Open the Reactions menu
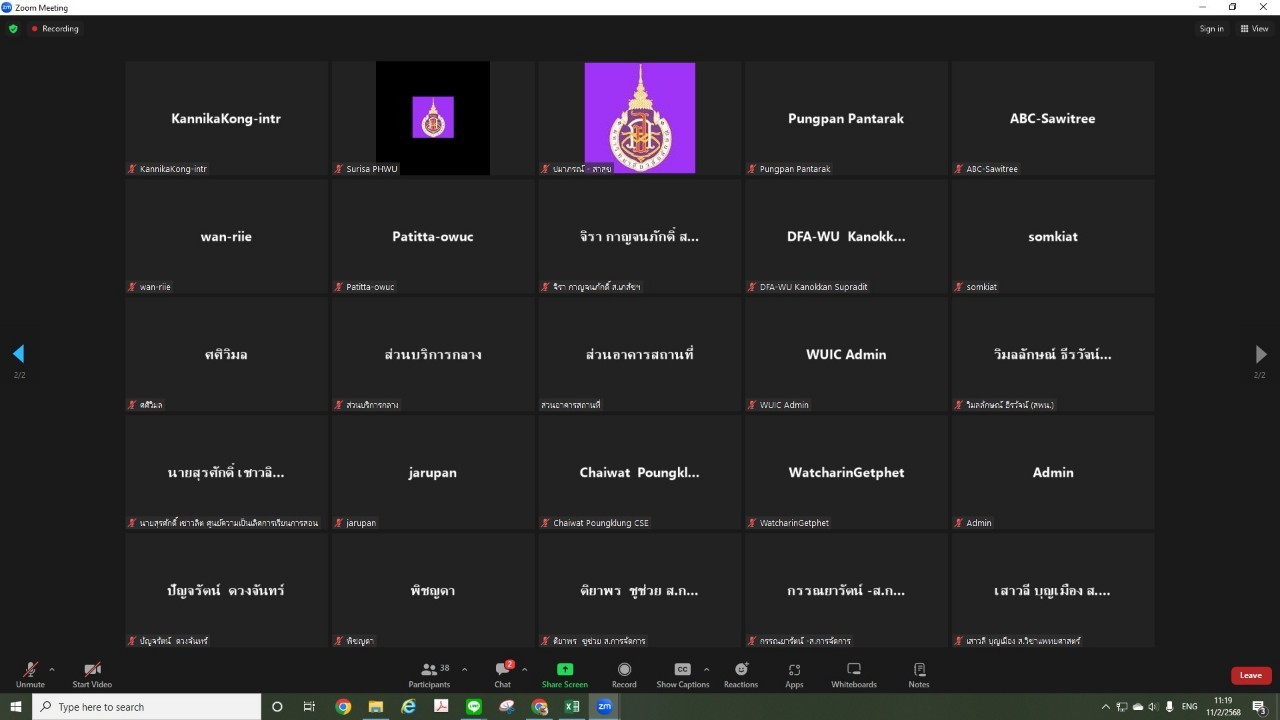Viewport: 1280px width, 720px height. tap(741, 674)
